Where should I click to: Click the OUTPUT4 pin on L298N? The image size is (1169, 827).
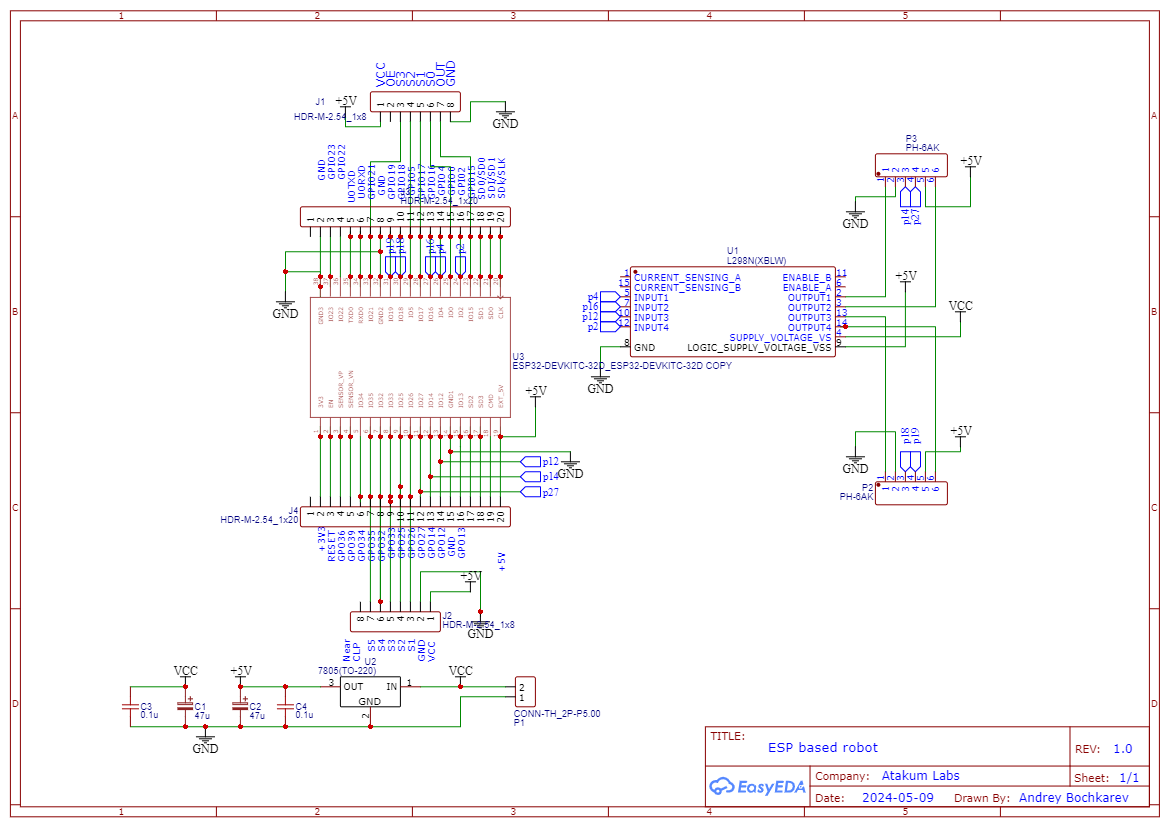click(810, 327)
